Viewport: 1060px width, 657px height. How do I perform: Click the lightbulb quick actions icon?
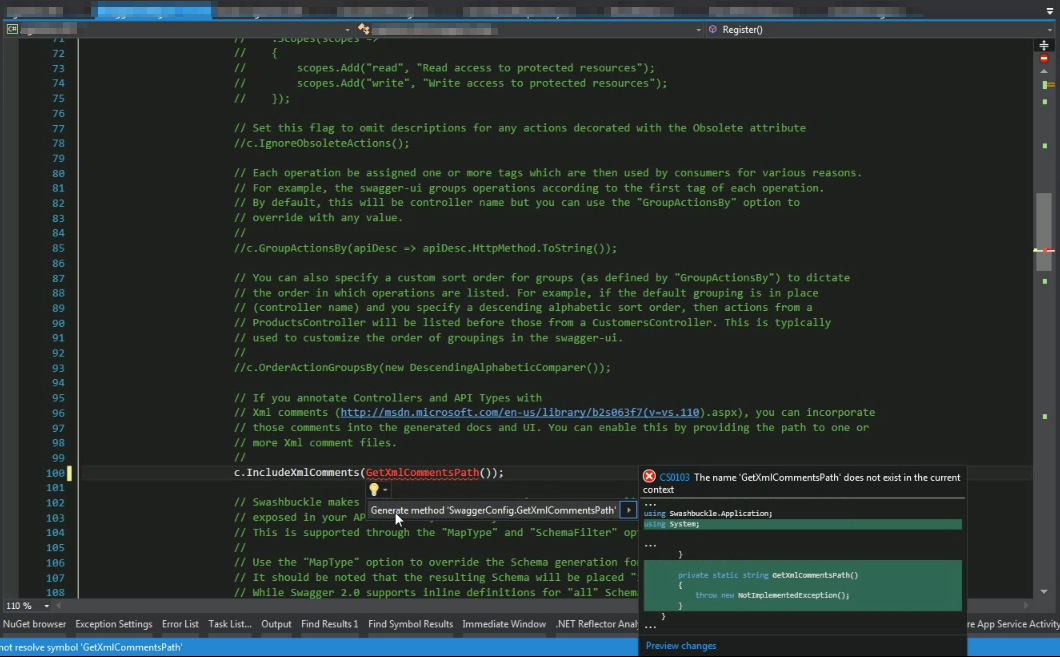coord(374,489)
